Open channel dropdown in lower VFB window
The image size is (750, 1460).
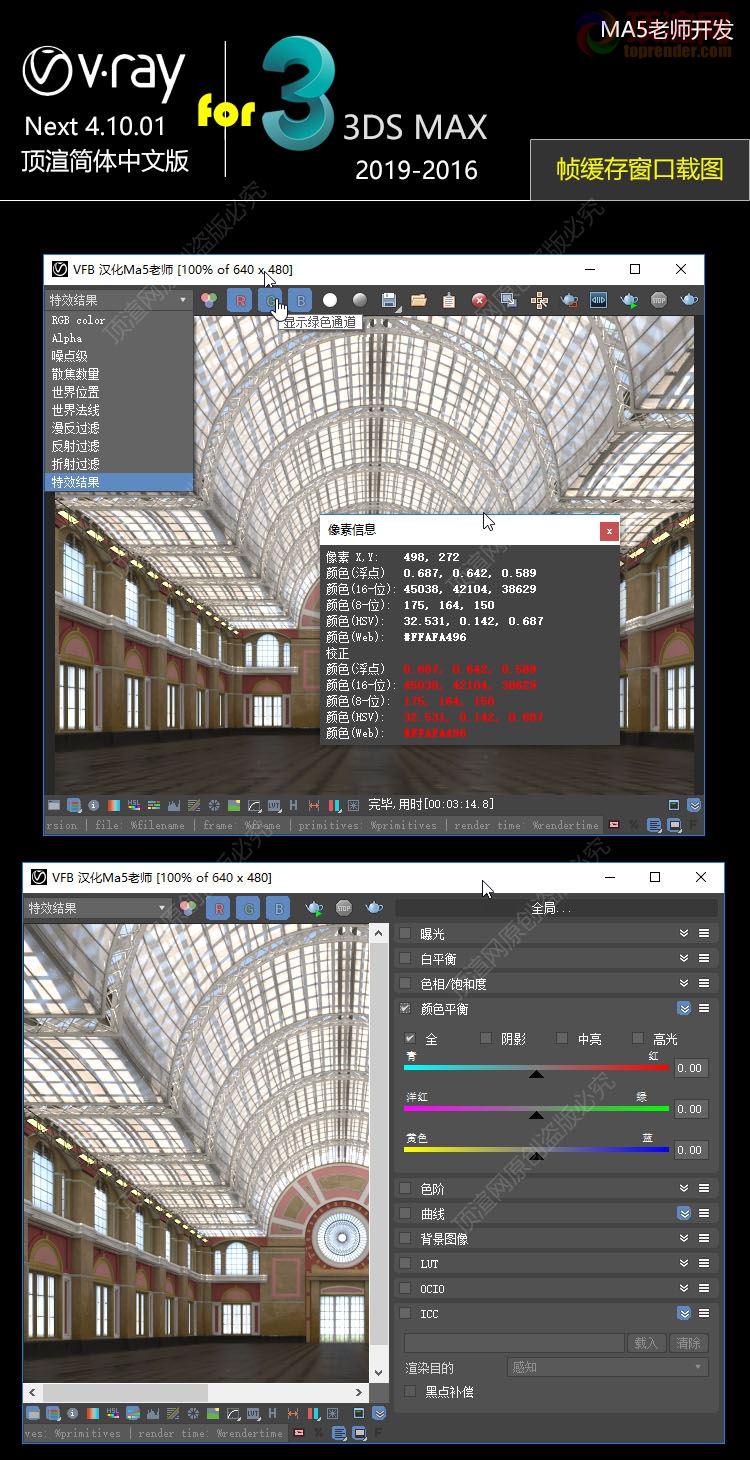[96, 908]
